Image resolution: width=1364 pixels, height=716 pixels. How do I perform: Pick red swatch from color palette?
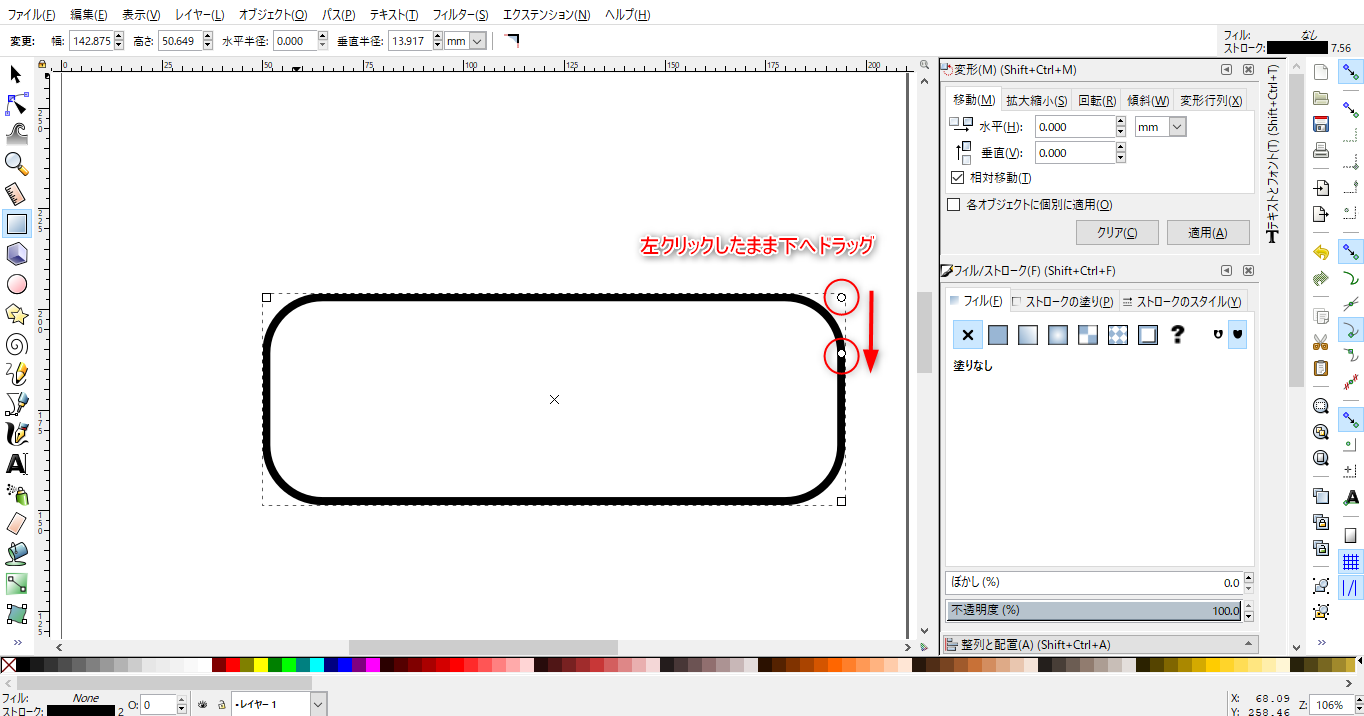pyautogui.click(x=233, y=664)
